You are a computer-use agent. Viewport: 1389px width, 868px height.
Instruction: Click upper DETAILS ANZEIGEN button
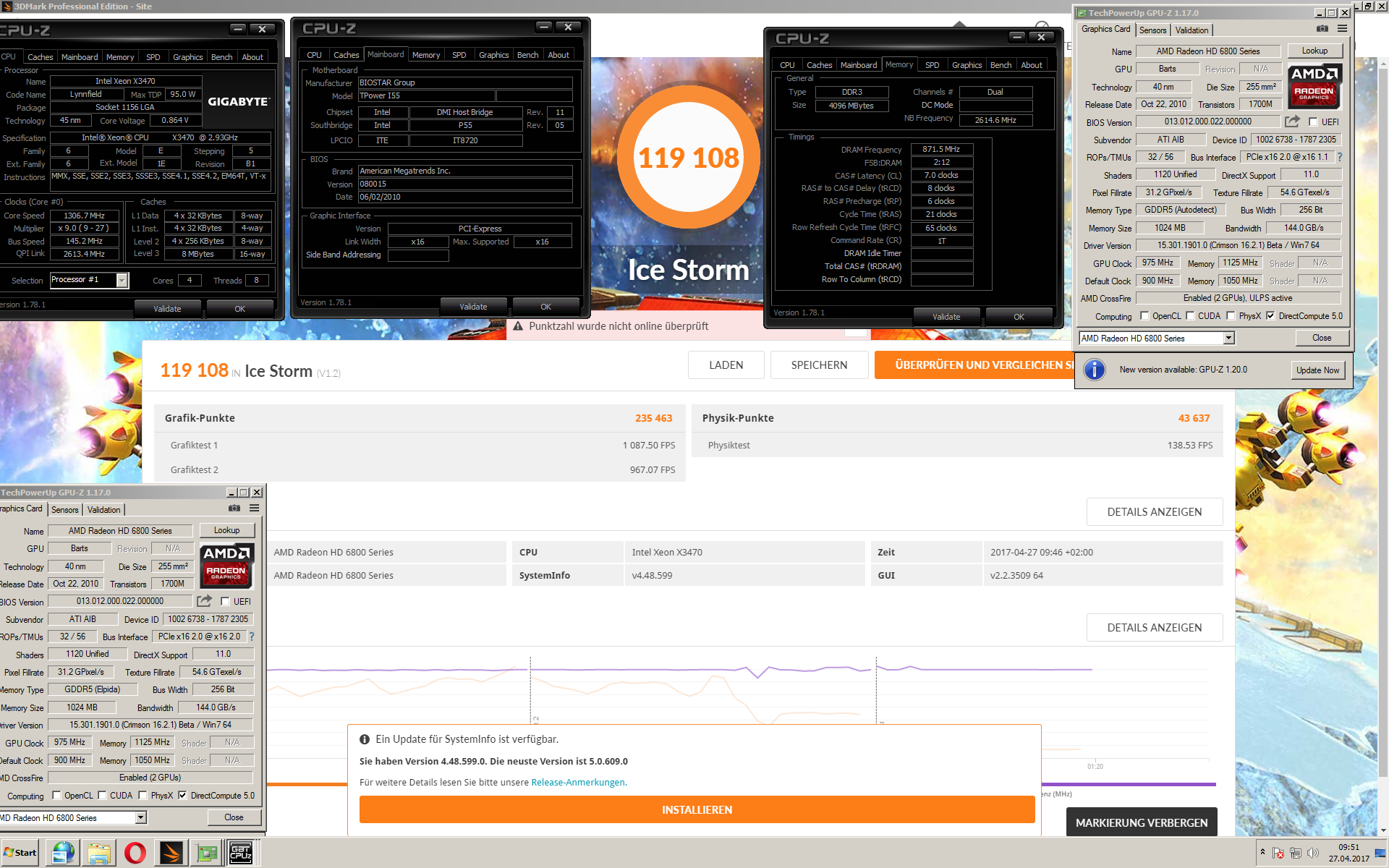[x=1154, y=511]
